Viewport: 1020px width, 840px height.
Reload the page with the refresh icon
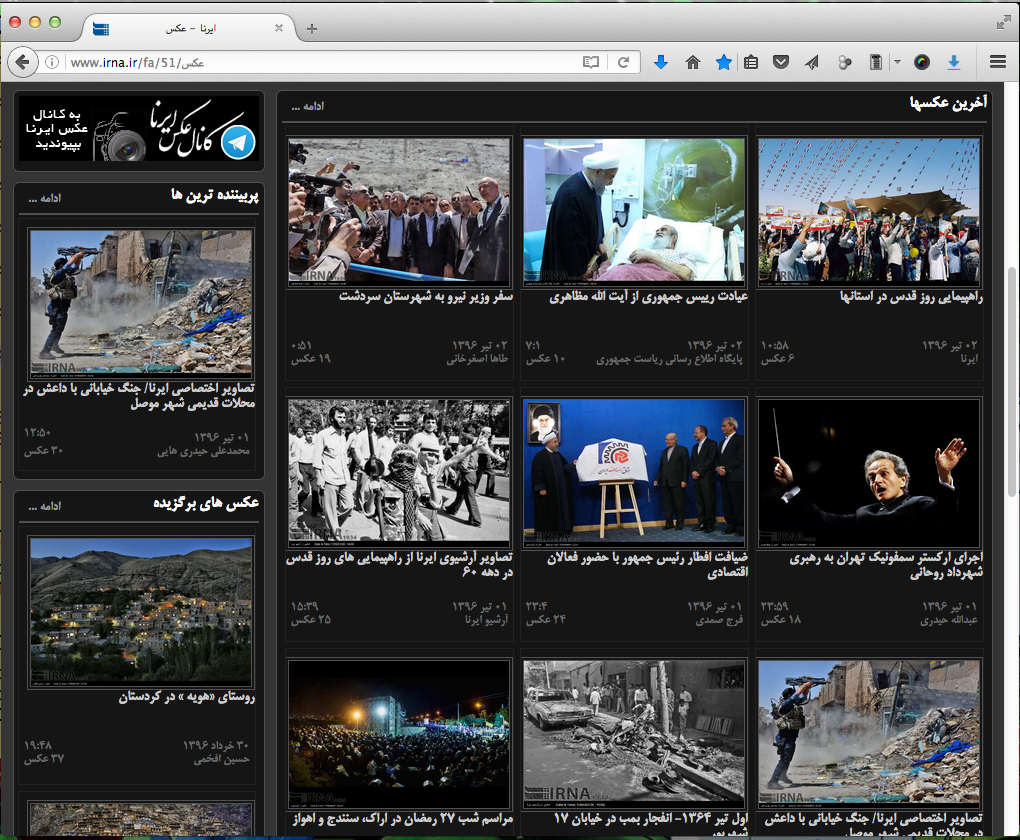623,62
